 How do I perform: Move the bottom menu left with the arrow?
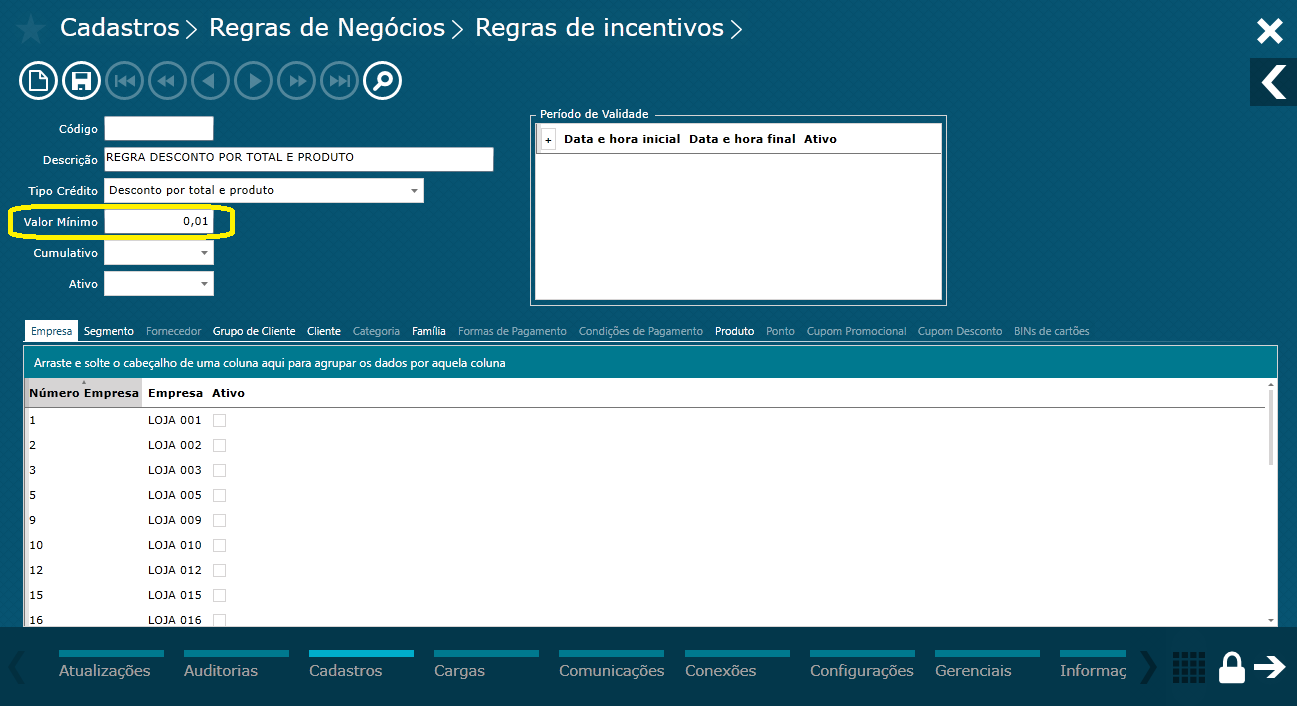coord(16,667)
